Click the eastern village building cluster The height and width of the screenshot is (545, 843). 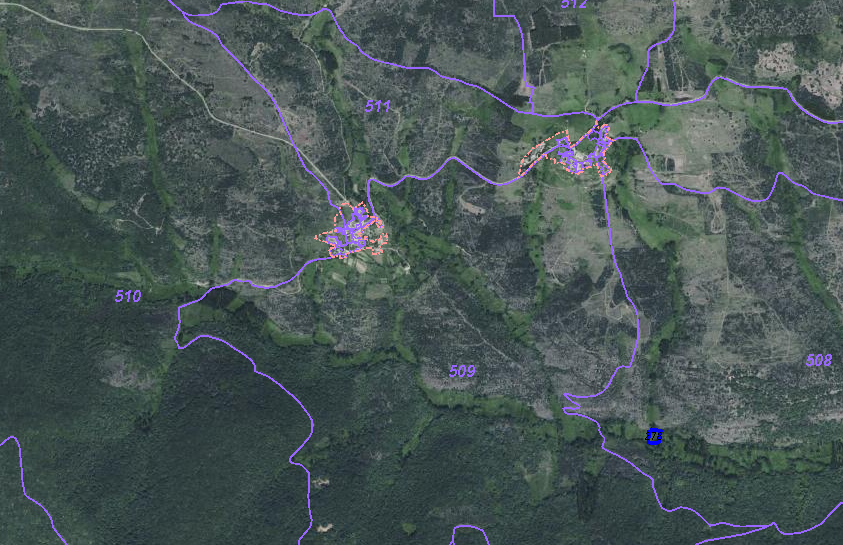click(590, 151)
